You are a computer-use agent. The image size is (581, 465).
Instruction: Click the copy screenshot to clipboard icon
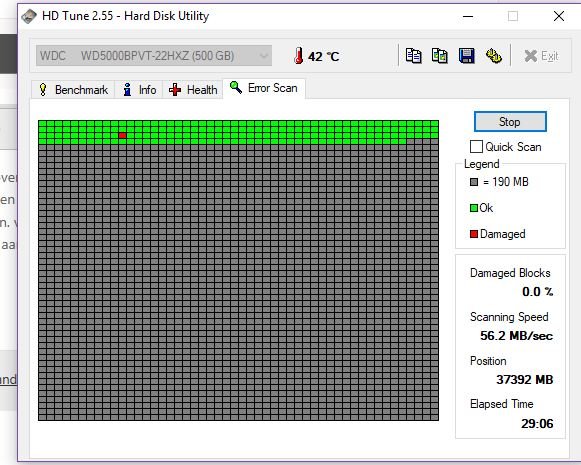coord(440,56)
